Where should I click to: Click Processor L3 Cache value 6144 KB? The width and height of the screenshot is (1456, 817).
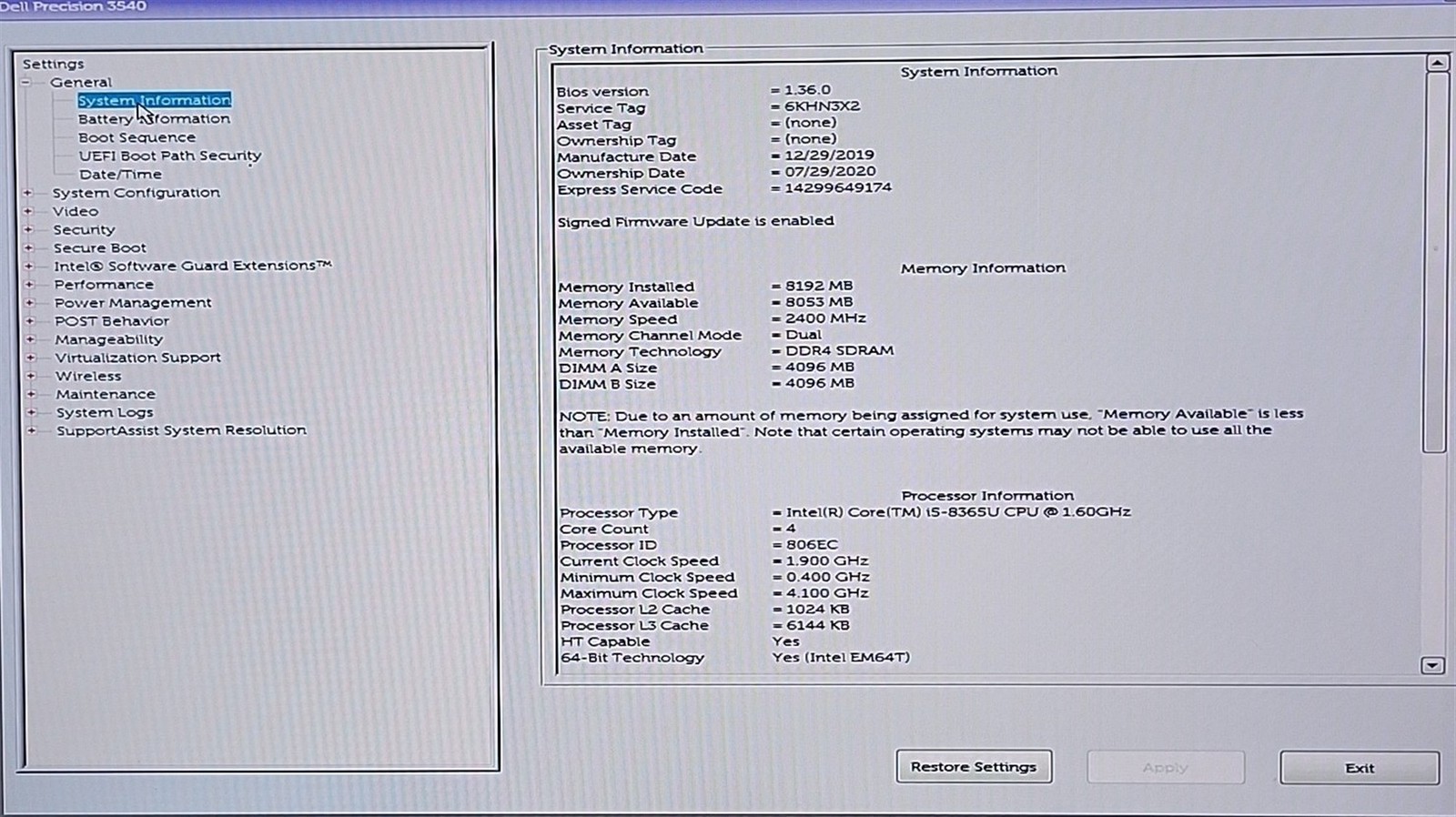tap(817, 626)
